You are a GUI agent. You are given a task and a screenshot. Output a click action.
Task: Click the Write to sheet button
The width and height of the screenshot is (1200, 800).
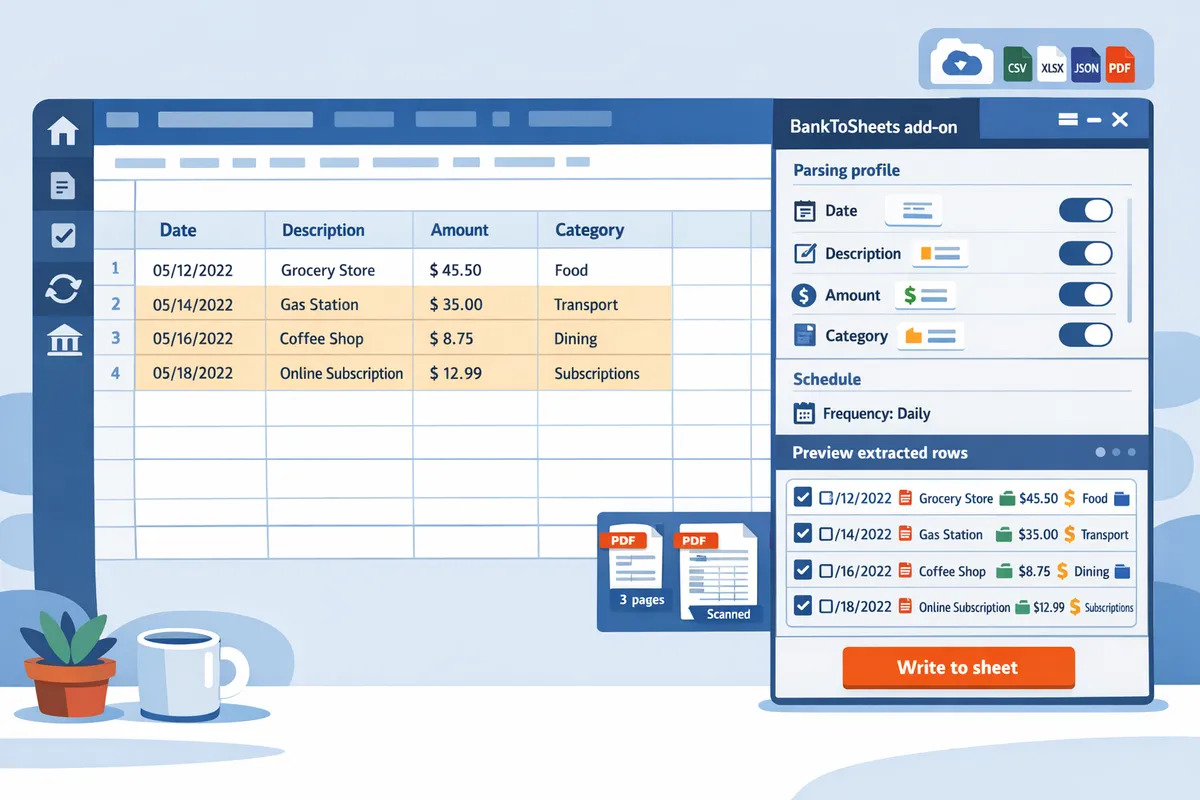point(958,667)
